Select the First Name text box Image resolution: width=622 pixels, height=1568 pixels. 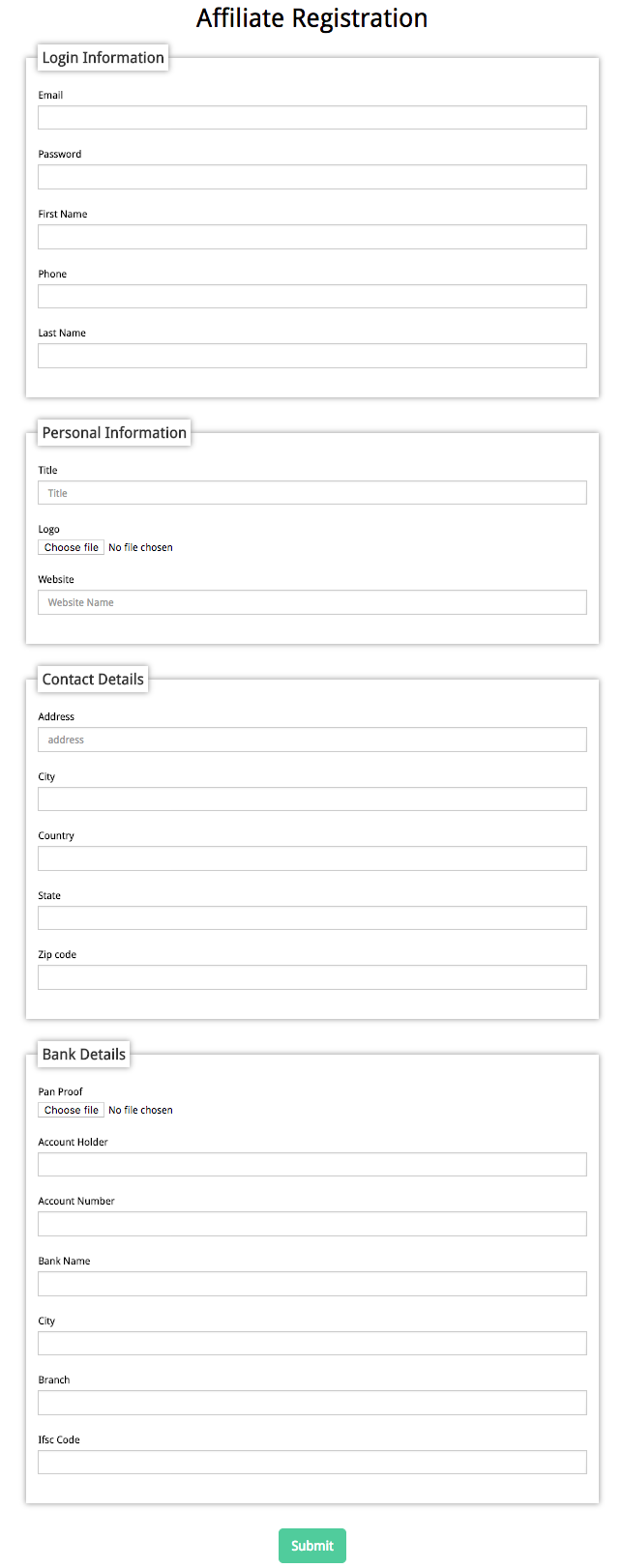pos(311,237)
